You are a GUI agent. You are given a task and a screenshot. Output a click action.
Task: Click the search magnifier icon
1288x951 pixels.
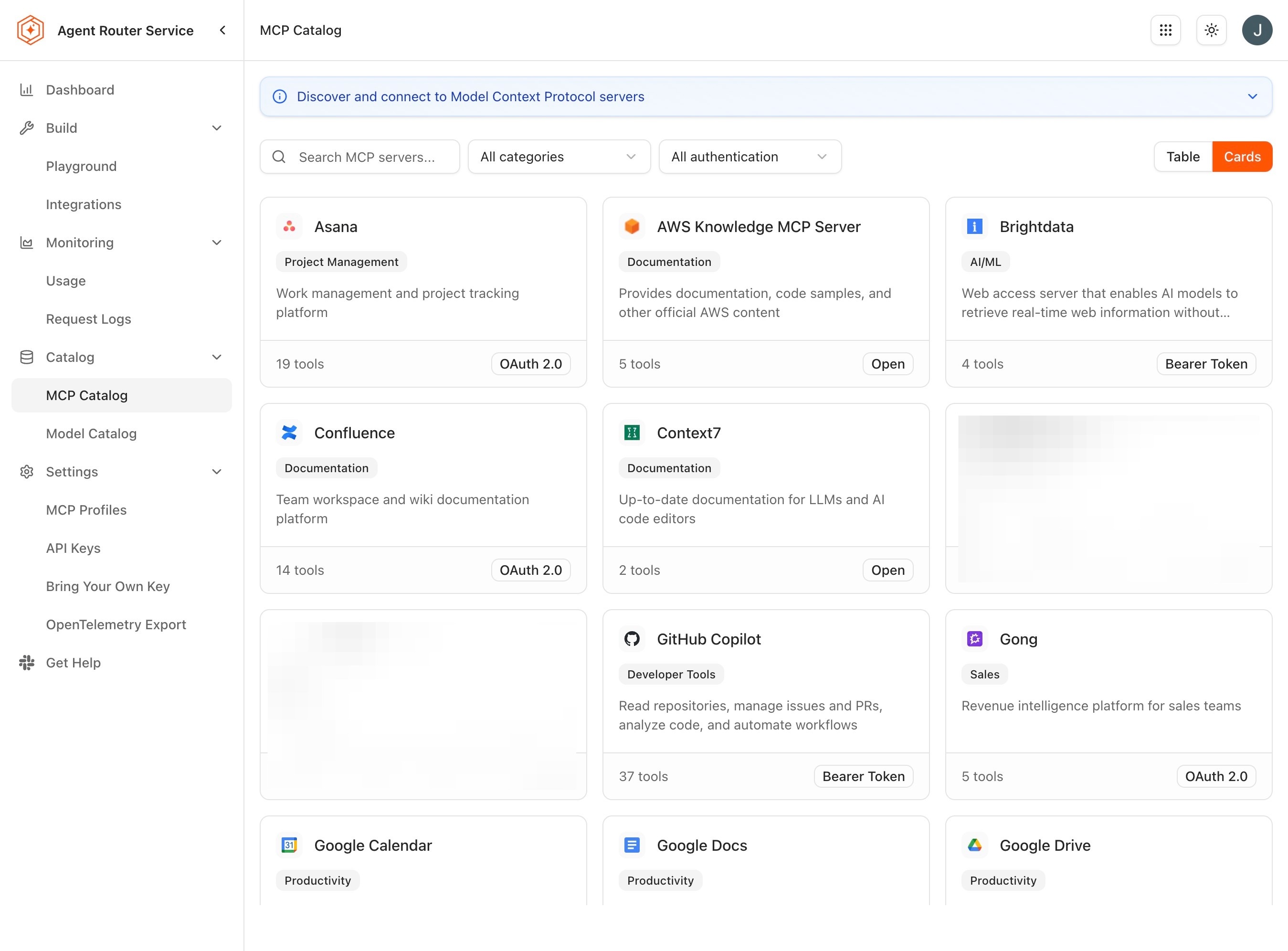point(279,157)
